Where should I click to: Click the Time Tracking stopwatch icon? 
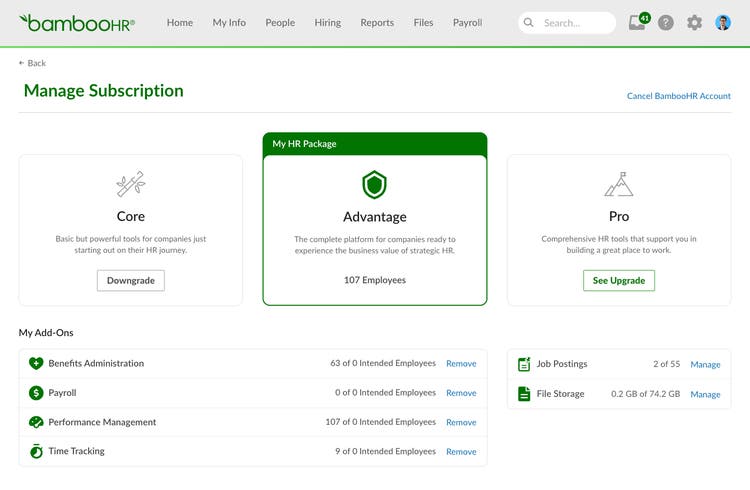[x=36, y=451]
